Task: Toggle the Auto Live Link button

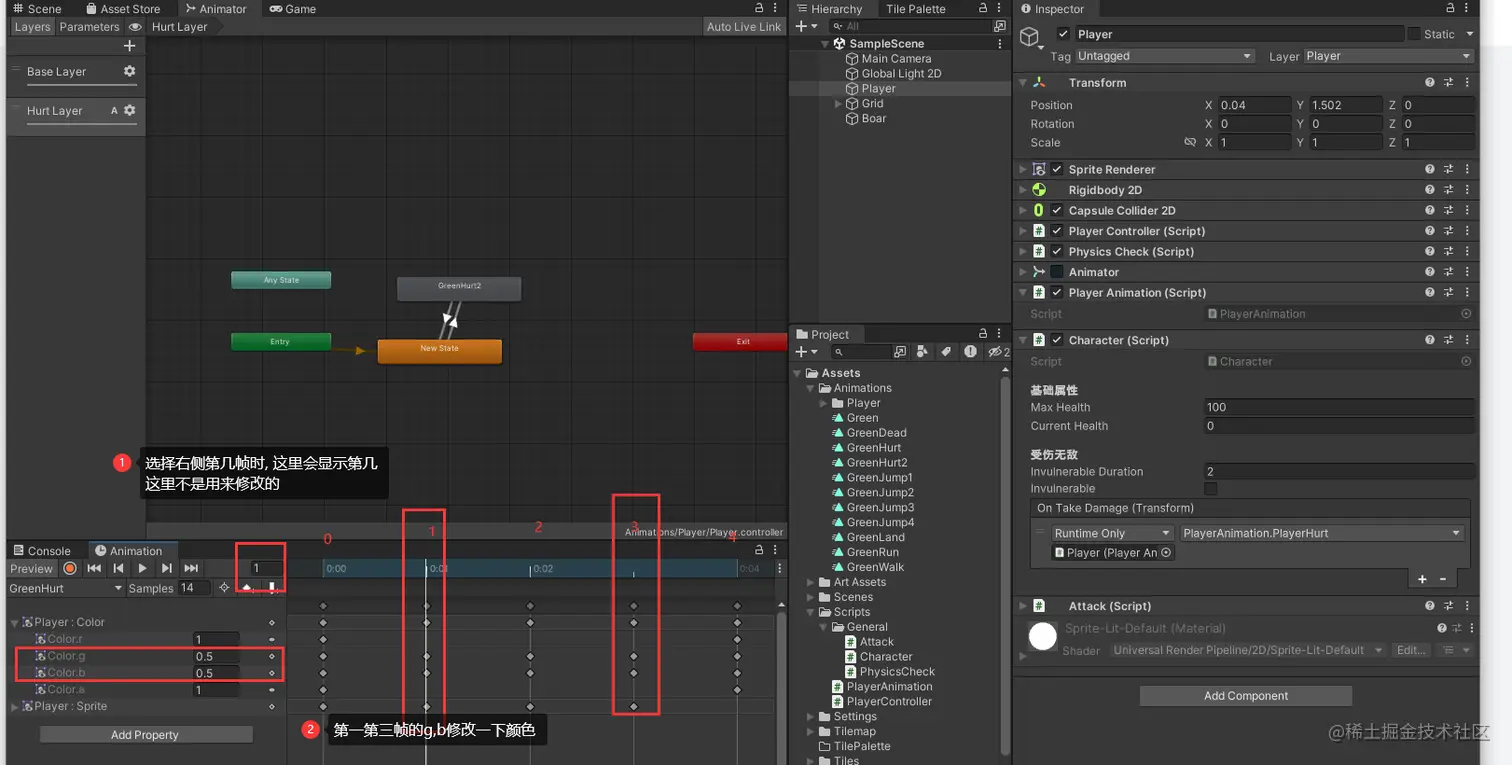Action: tap(744, 27)
